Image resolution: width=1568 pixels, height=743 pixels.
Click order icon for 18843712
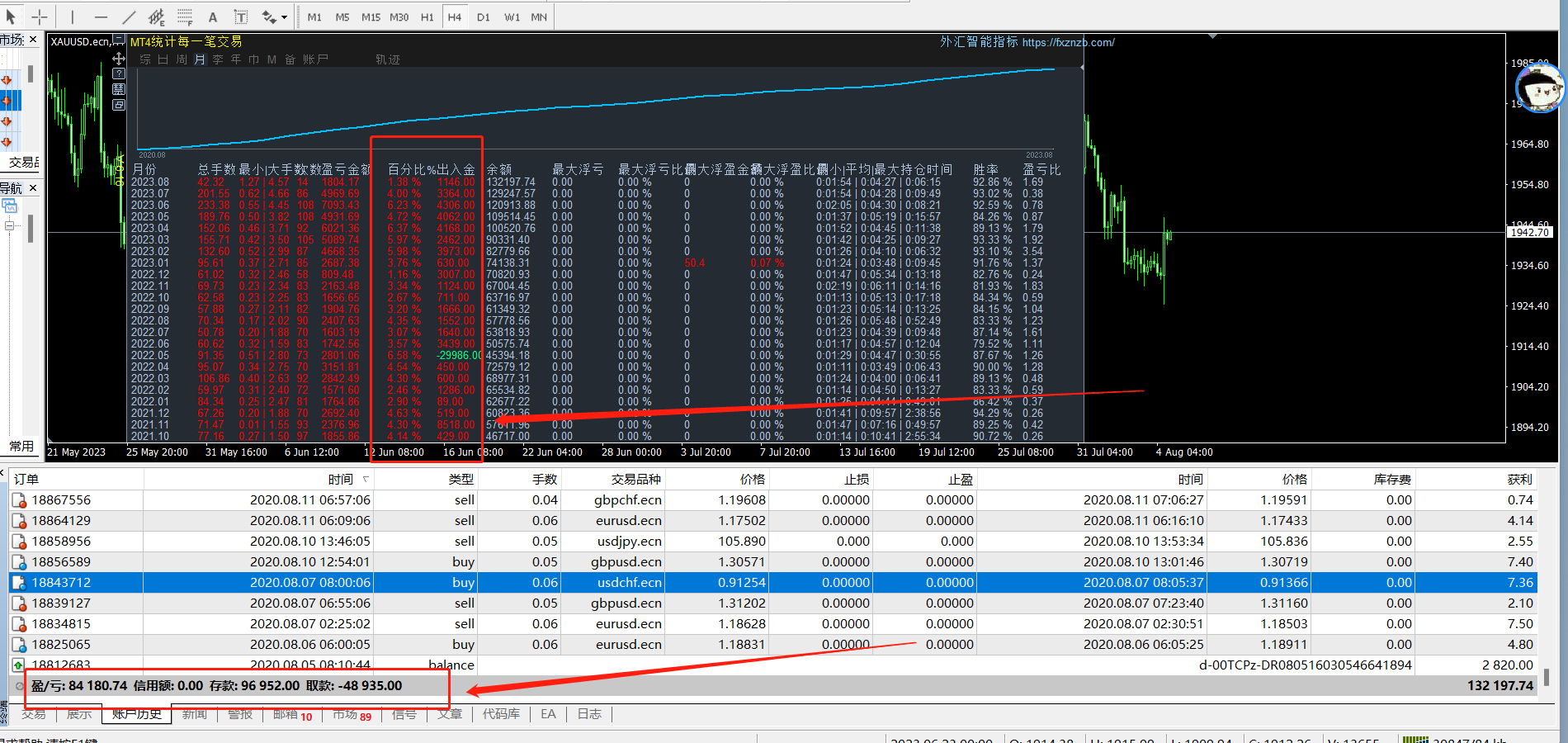[19, 582]
